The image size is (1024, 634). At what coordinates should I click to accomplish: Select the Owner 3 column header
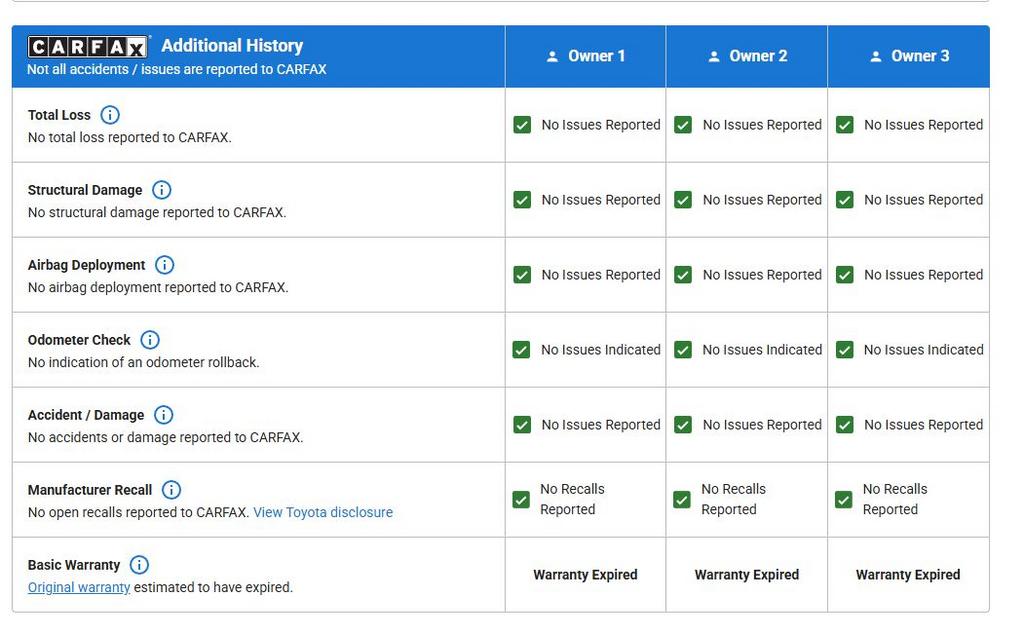[909, 56]
